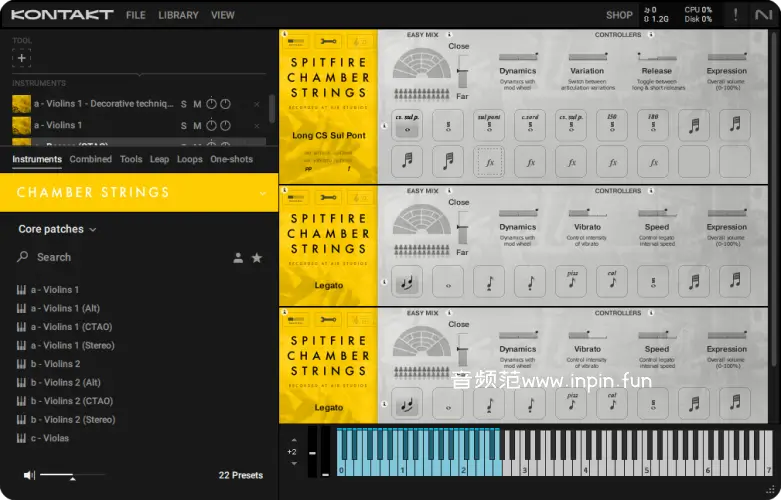This screenshot has height=500, width=781.
Task: Click the Vibrato slider in the middle Legato panel
Action: 588,213
